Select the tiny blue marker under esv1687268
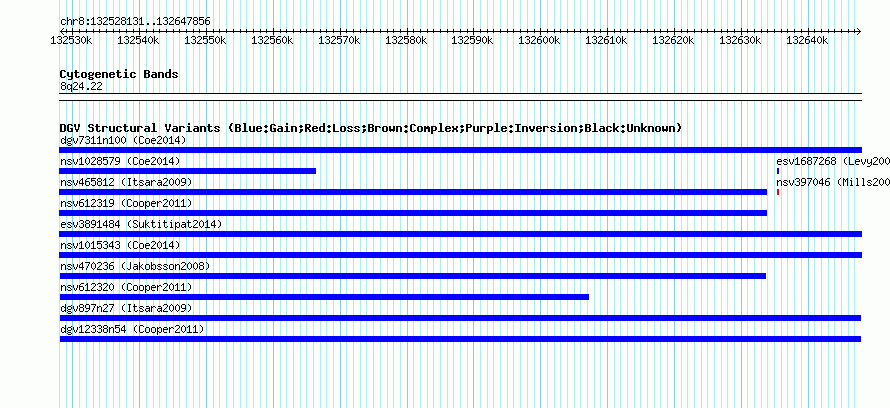890x408 pixels. point(778,171)
